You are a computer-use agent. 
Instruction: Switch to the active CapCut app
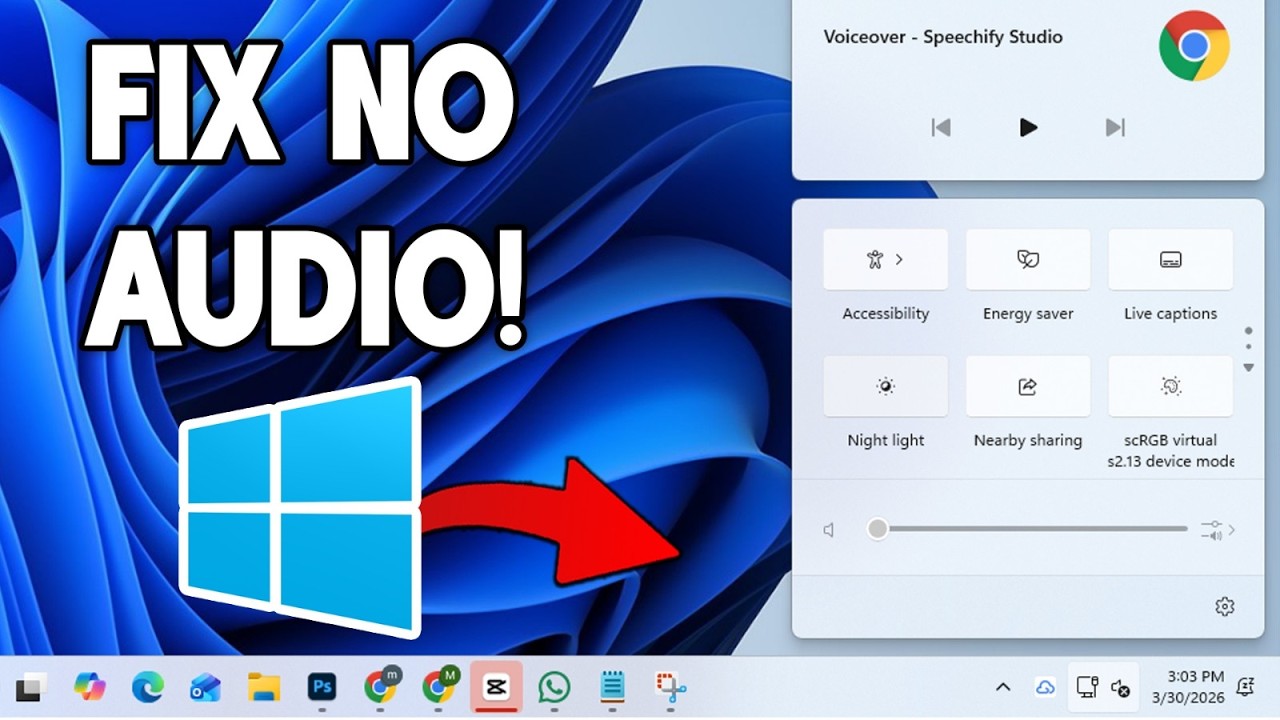click(x=495, y=687)
